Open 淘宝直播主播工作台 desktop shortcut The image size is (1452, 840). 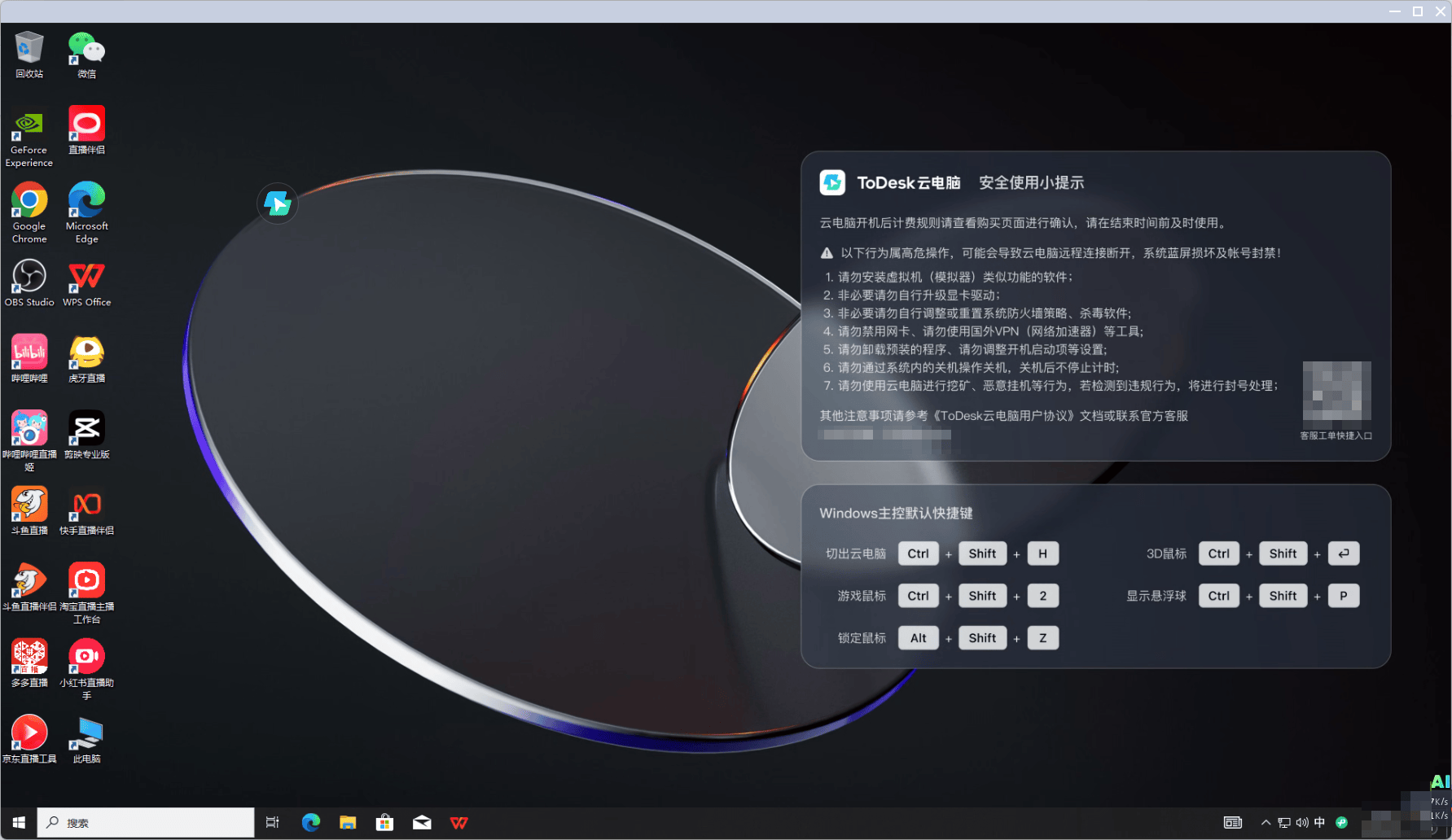point(86,593)
